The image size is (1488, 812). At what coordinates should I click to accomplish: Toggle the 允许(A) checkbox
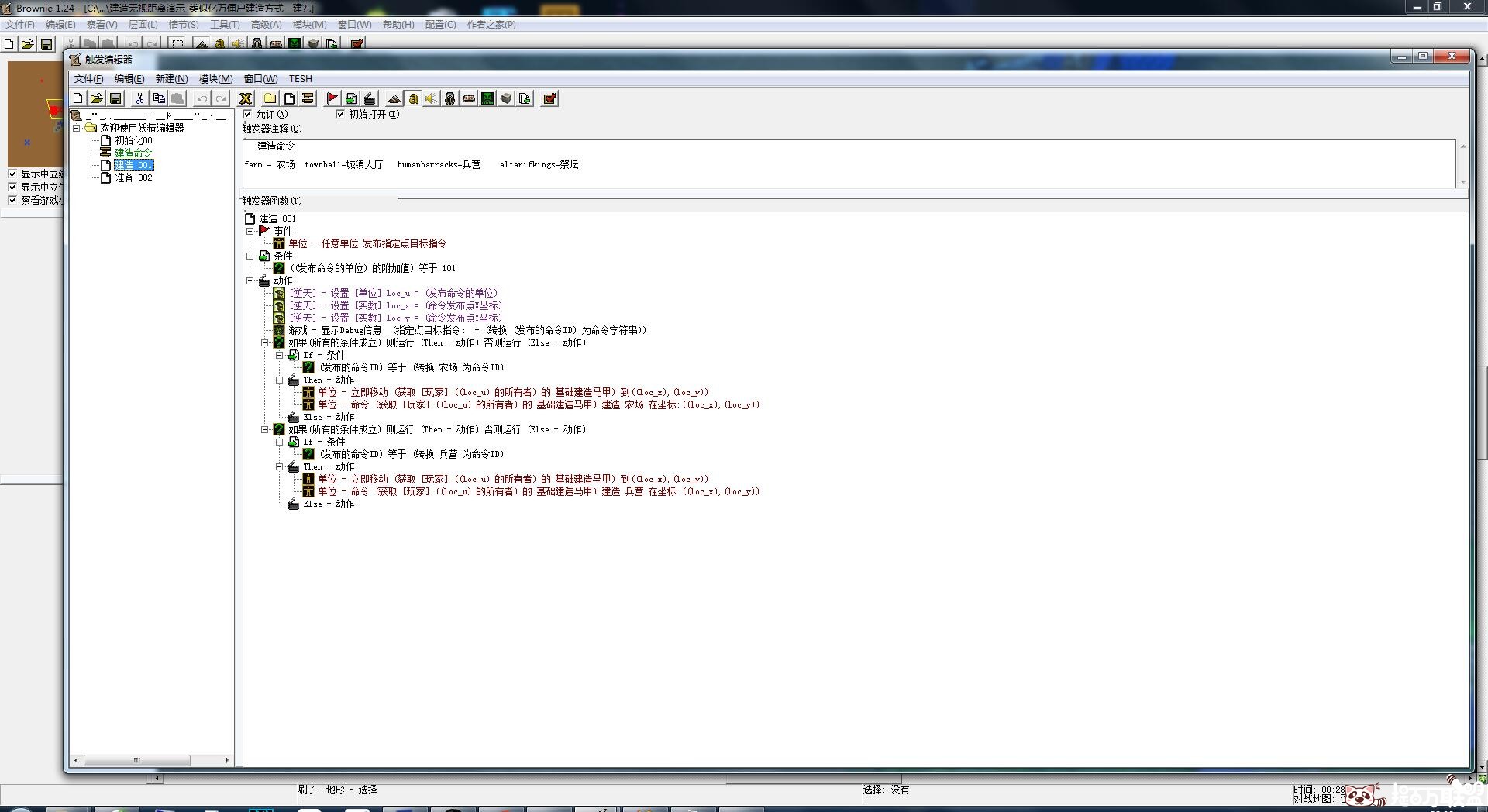pos(247,114)
